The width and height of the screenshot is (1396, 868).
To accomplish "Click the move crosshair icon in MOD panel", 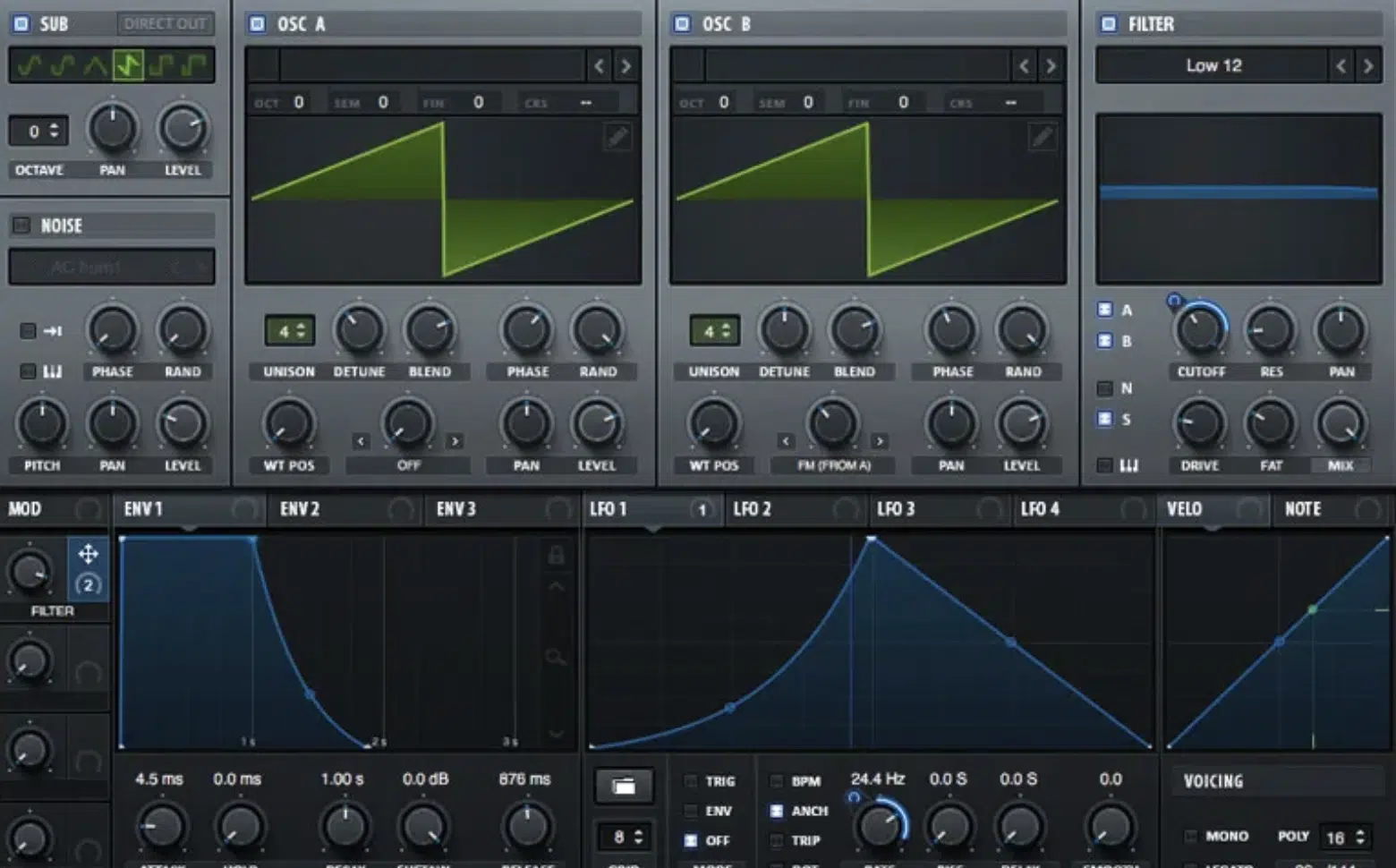I will point(88,554).
